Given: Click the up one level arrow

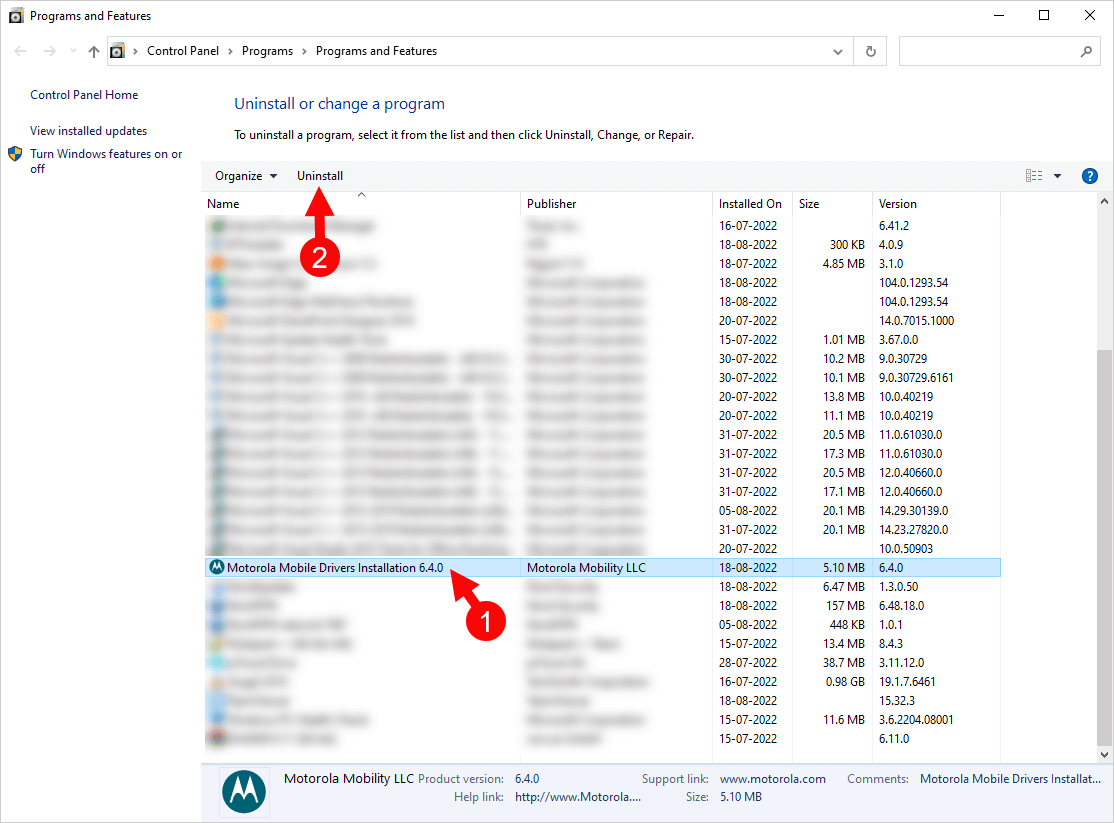Looking at the screenshot, I should click(x=93, y=51).
